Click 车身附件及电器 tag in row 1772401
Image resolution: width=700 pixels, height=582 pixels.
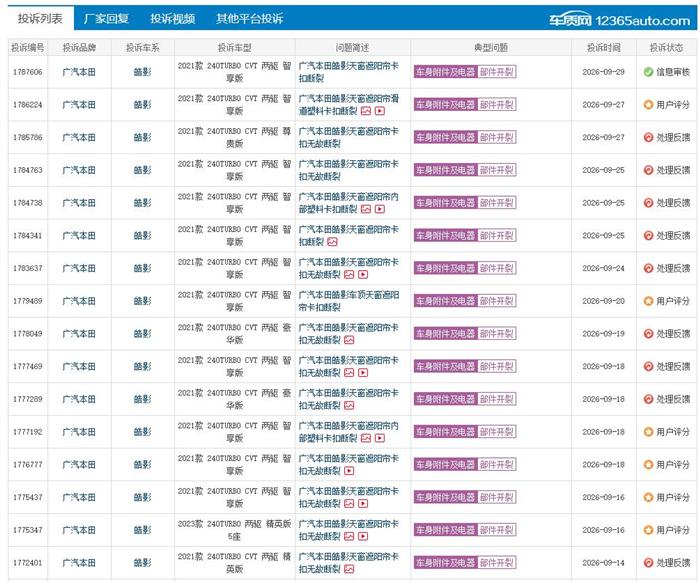click(446, 562)
